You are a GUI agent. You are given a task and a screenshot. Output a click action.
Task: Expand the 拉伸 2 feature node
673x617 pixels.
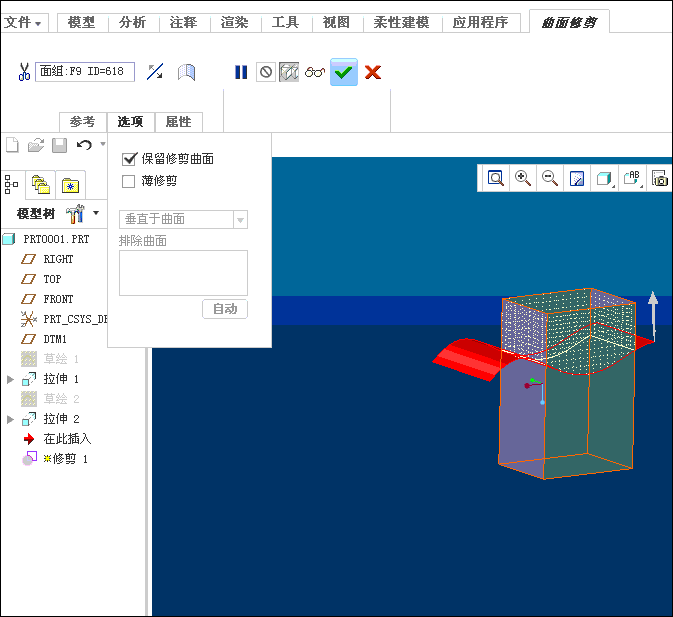point(11,419)
